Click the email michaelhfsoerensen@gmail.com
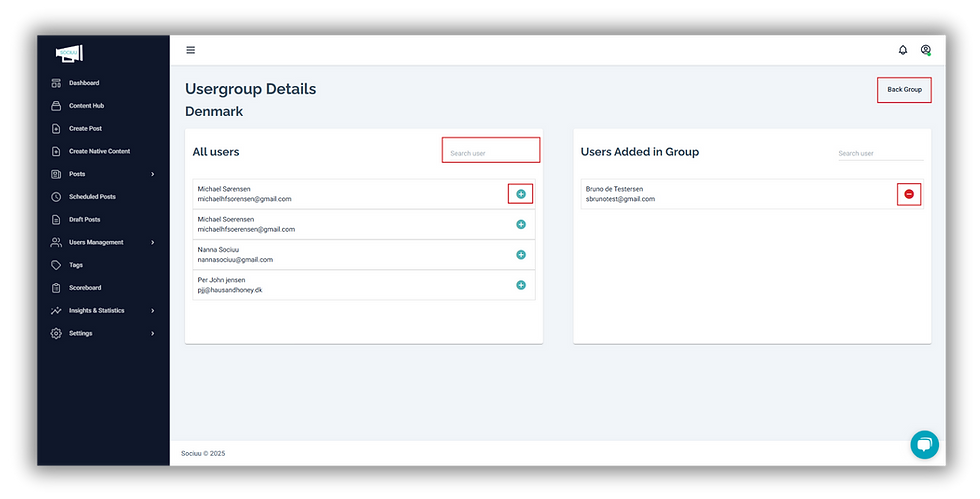The image size is (980, 499). coord(246,229)
